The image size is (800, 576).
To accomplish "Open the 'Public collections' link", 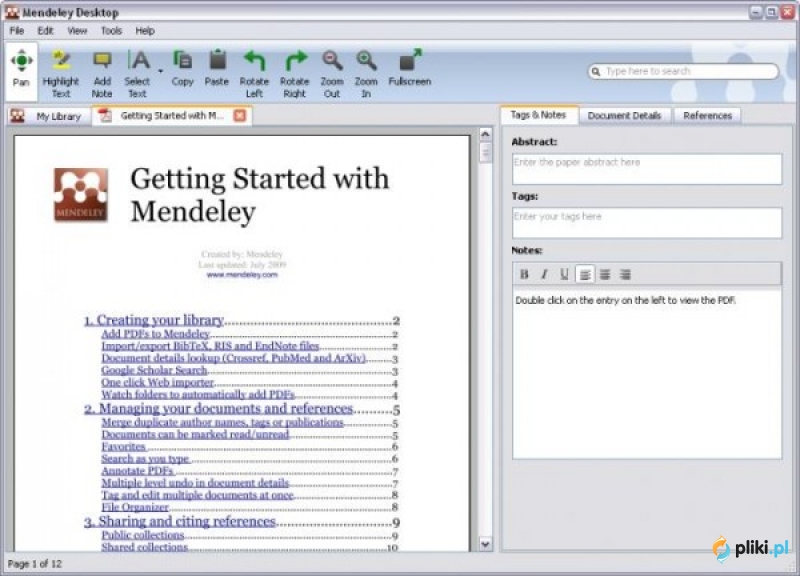I will pyautogui.click(x=142, y=536).
